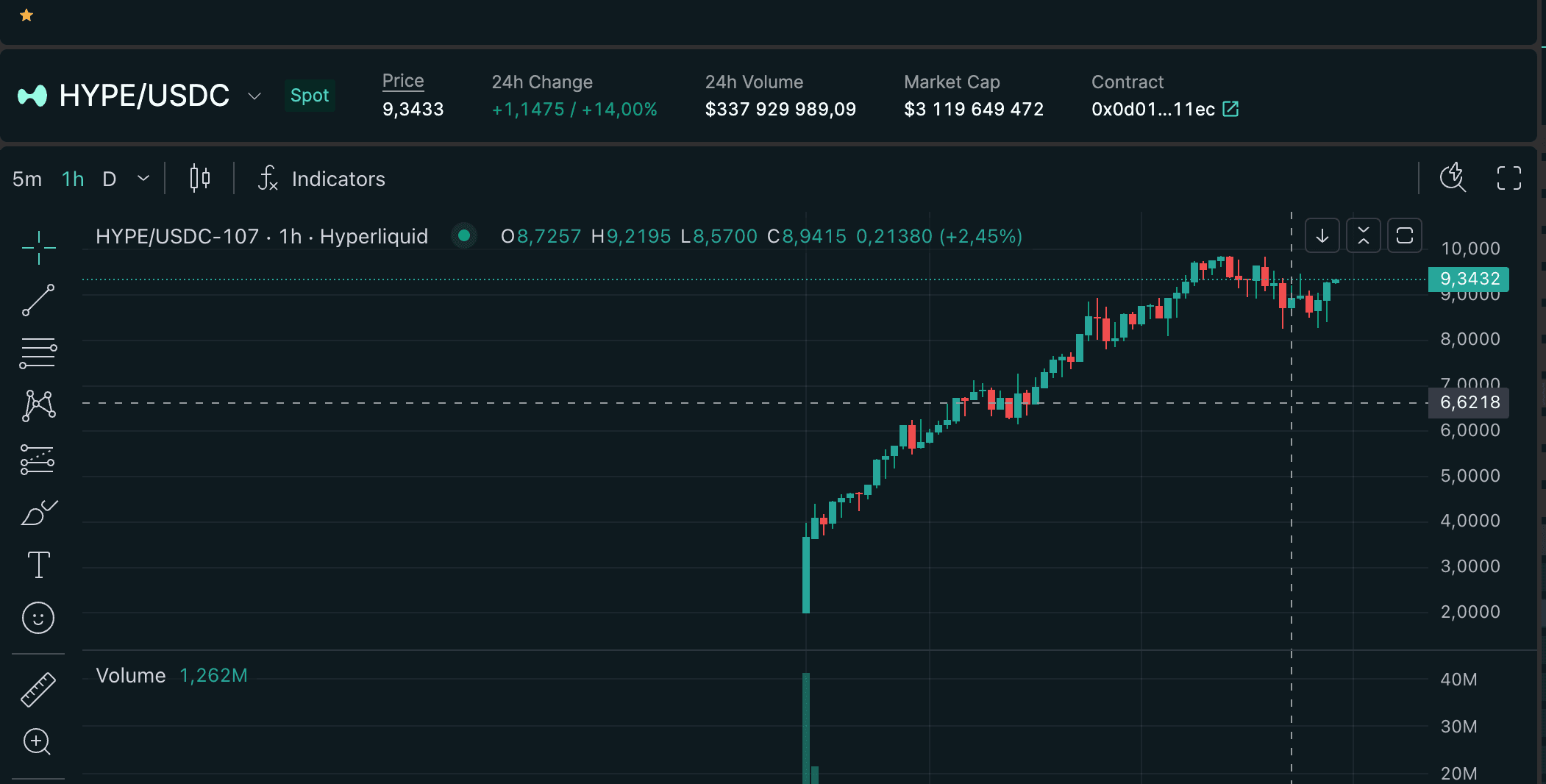Select the XABCD pattern tool
This screenshot has width=1546, height=784.
pyautogui.click(x=38, y=406)
